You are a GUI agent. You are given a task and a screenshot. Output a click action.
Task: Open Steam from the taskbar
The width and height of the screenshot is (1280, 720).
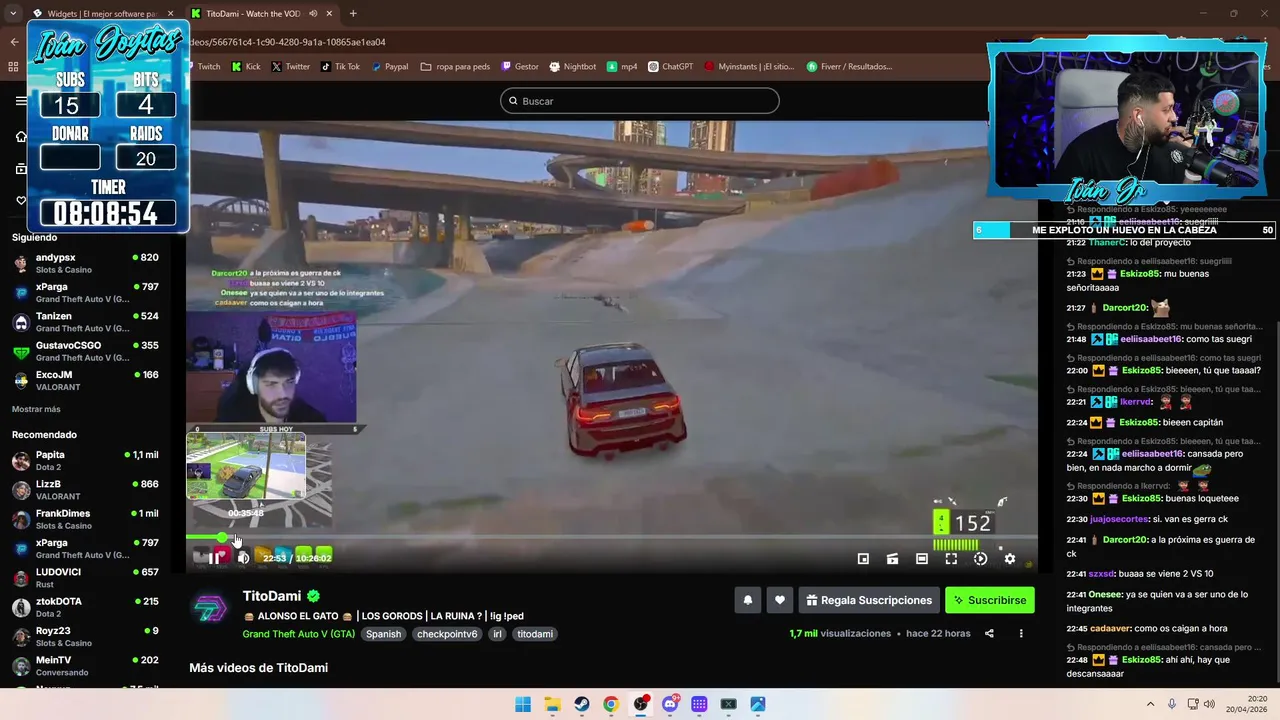pyautogui.click(x=582, y=704)
